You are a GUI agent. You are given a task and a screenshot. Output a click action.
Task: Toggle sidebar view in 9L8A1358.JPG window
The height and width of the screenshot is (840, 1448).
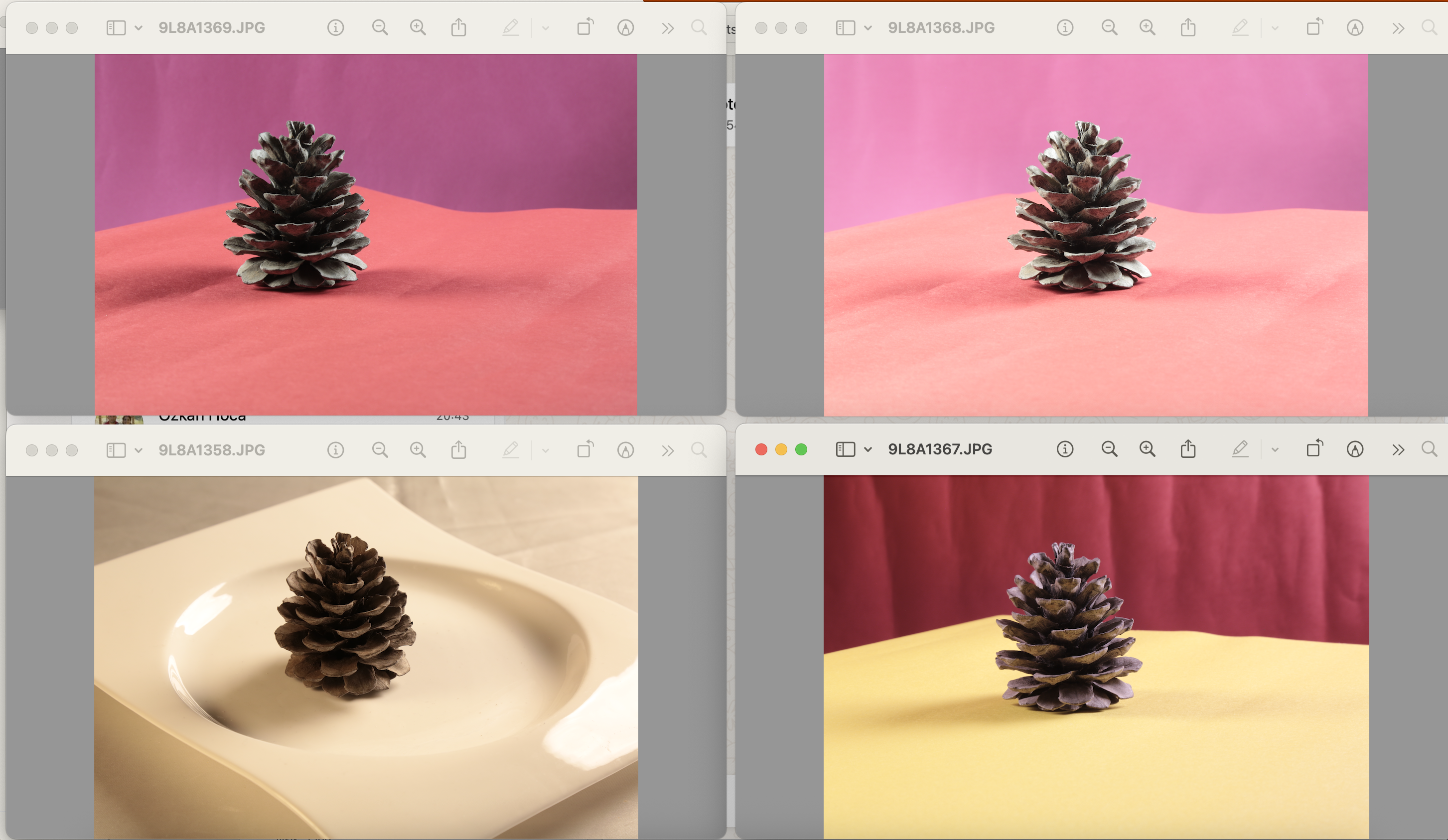click(x=116, y=450)
